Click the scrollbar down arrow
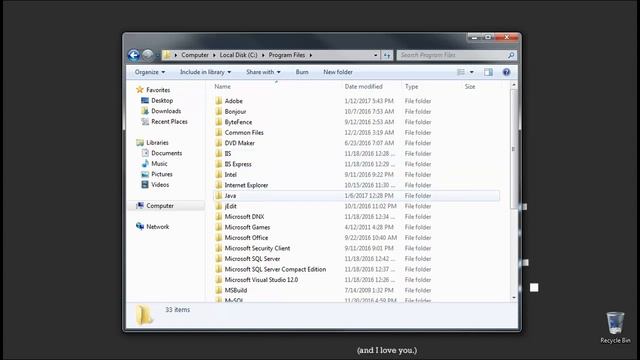This screenshot has height=360, width=640. tap(514, 298)
